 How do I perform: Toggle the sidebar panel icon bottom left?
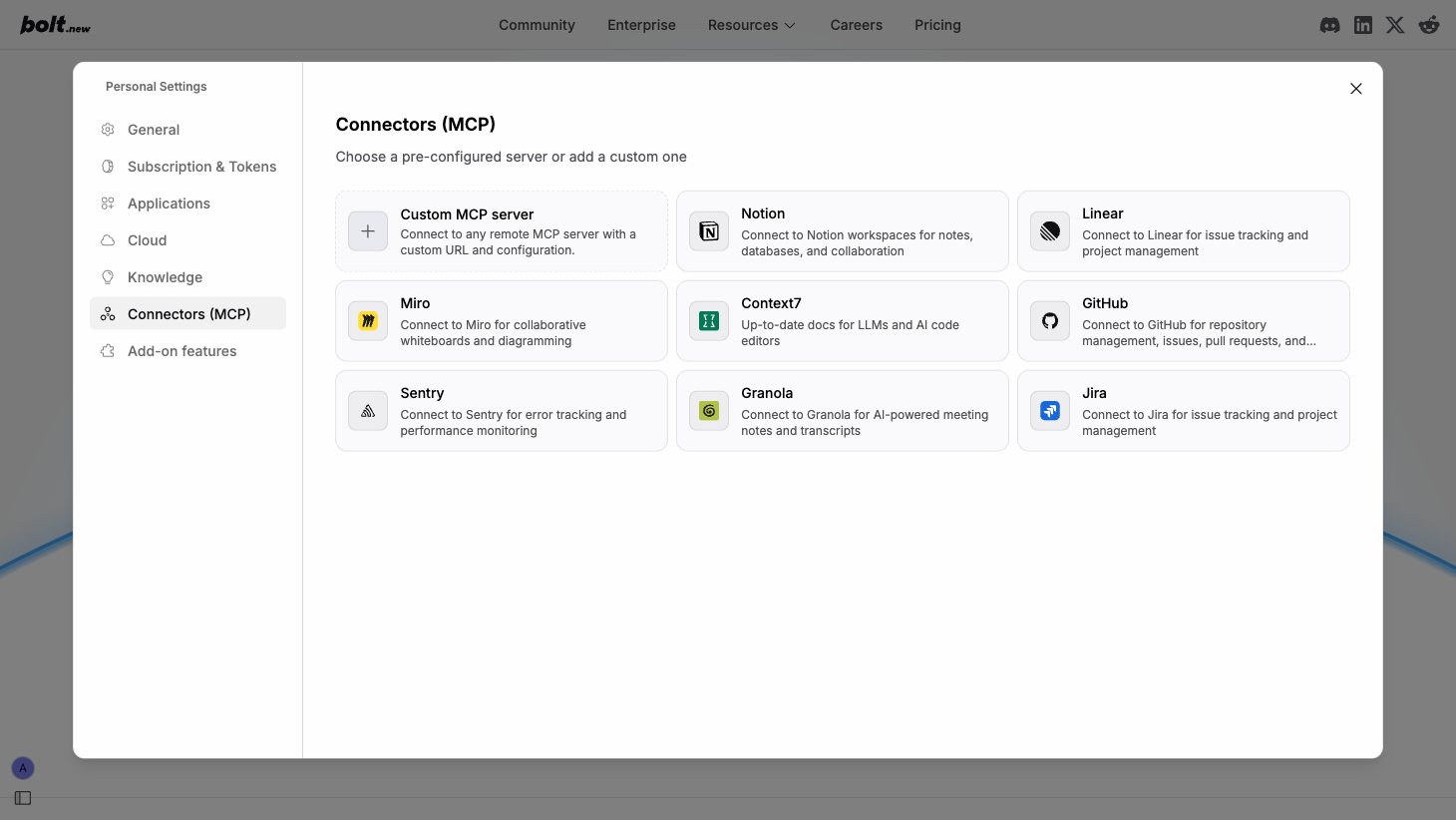(x=22, y=797)
